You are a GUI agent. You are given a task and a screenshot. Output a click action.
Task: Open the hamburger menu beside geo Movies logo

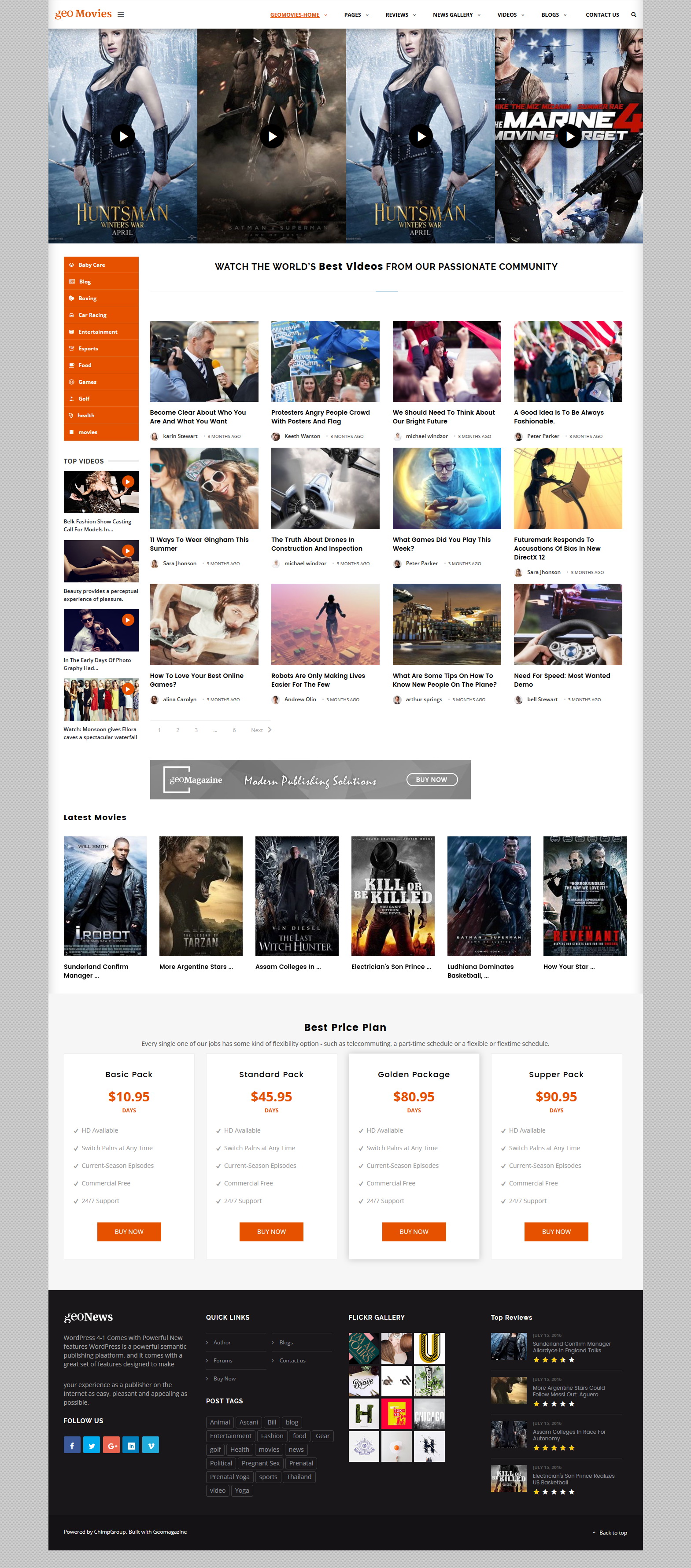click(121, 15)
